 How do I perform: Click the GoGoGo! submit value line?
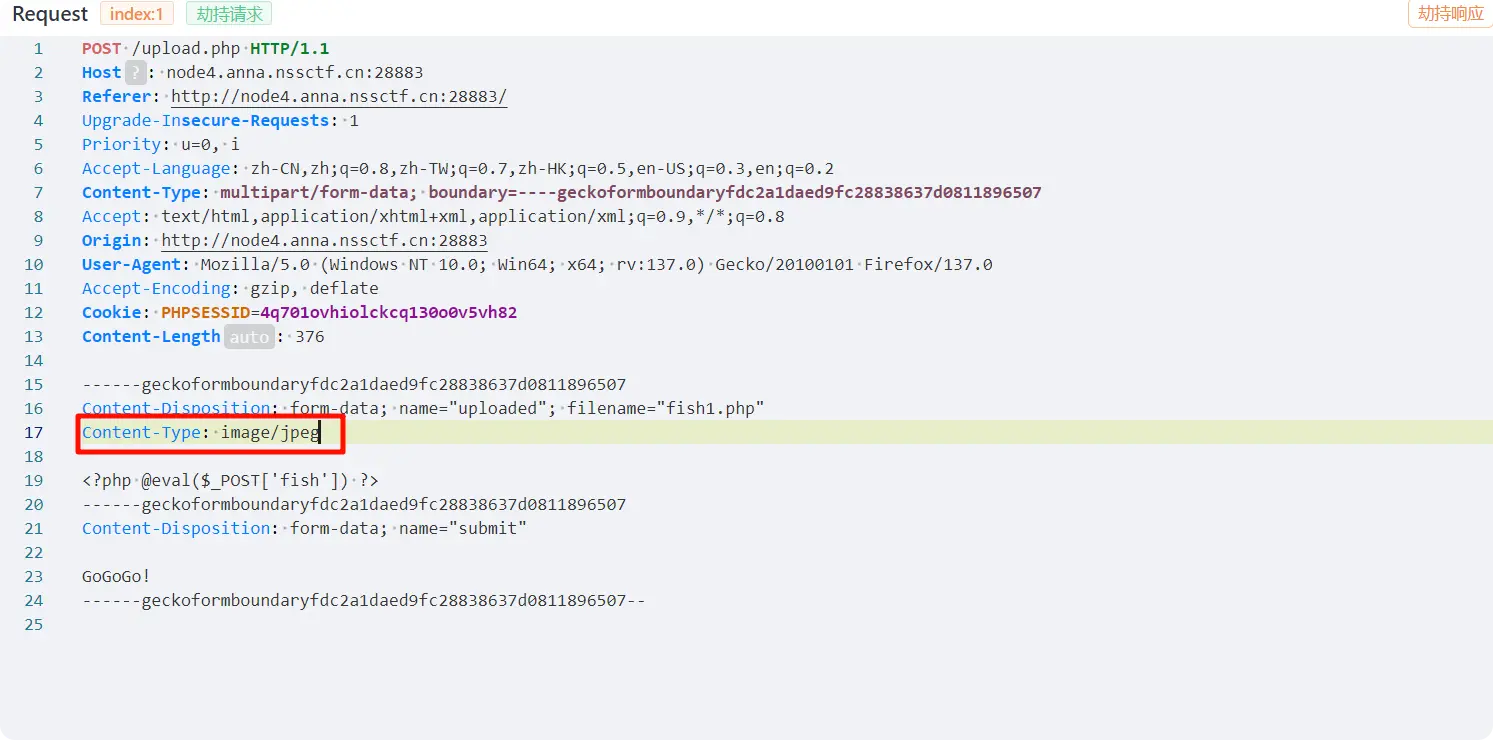click(116, 576)
